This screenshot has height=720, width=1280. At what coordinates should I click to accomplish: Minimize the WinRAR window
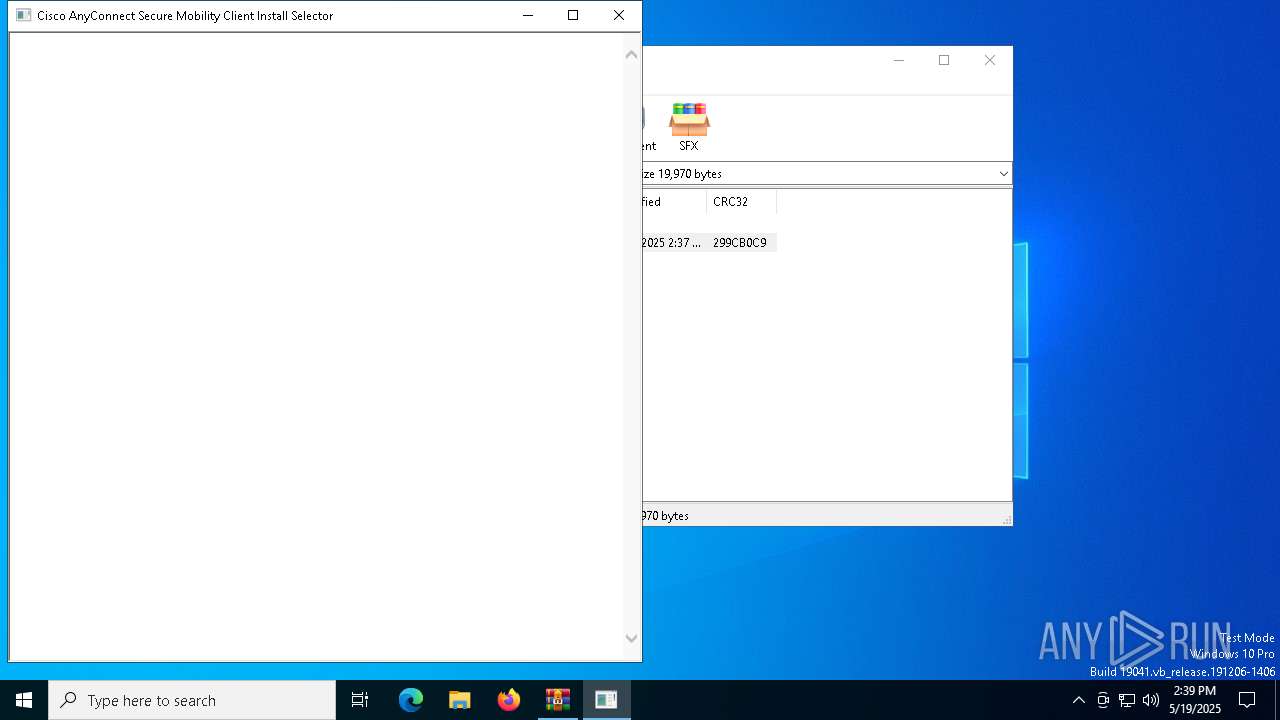click(x=898, y=60)
